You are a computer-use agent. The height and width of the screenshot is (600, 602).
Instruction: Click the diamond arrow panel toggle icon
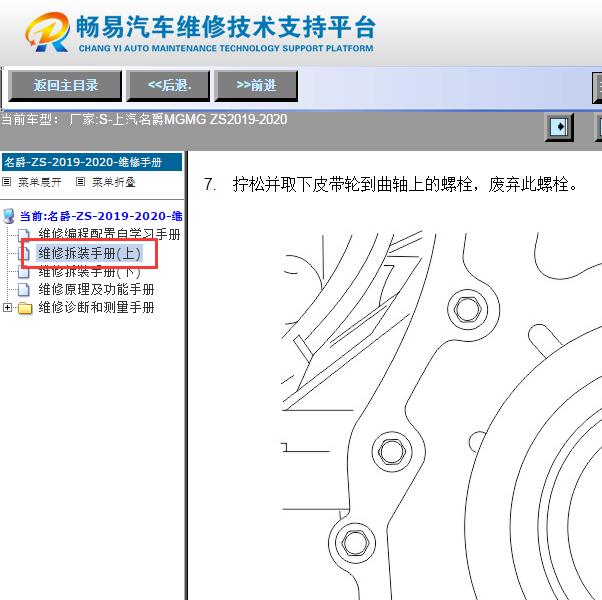559,127
